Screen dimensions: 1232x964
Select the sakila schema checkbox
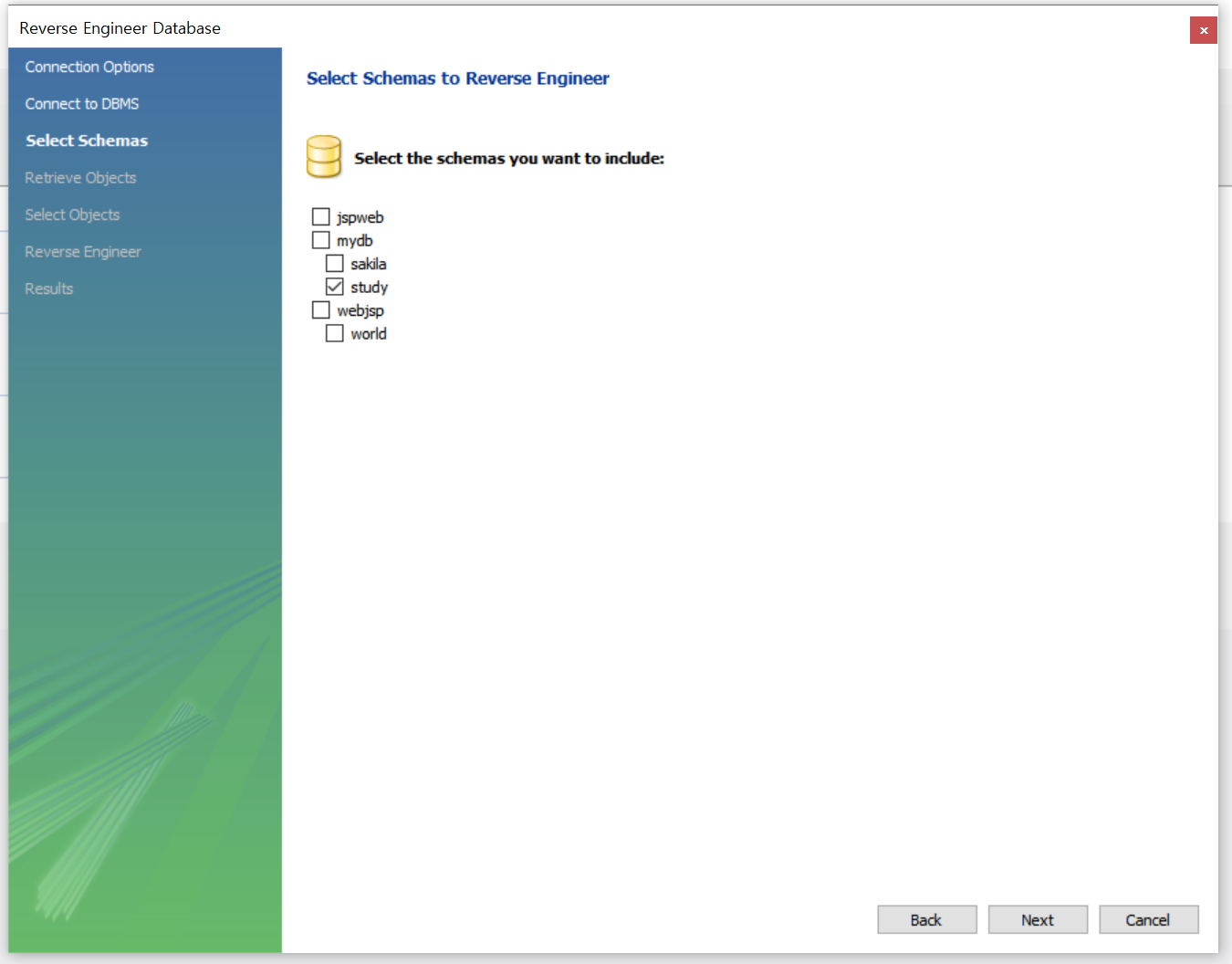pyautogui.click(x=334, y=263)
